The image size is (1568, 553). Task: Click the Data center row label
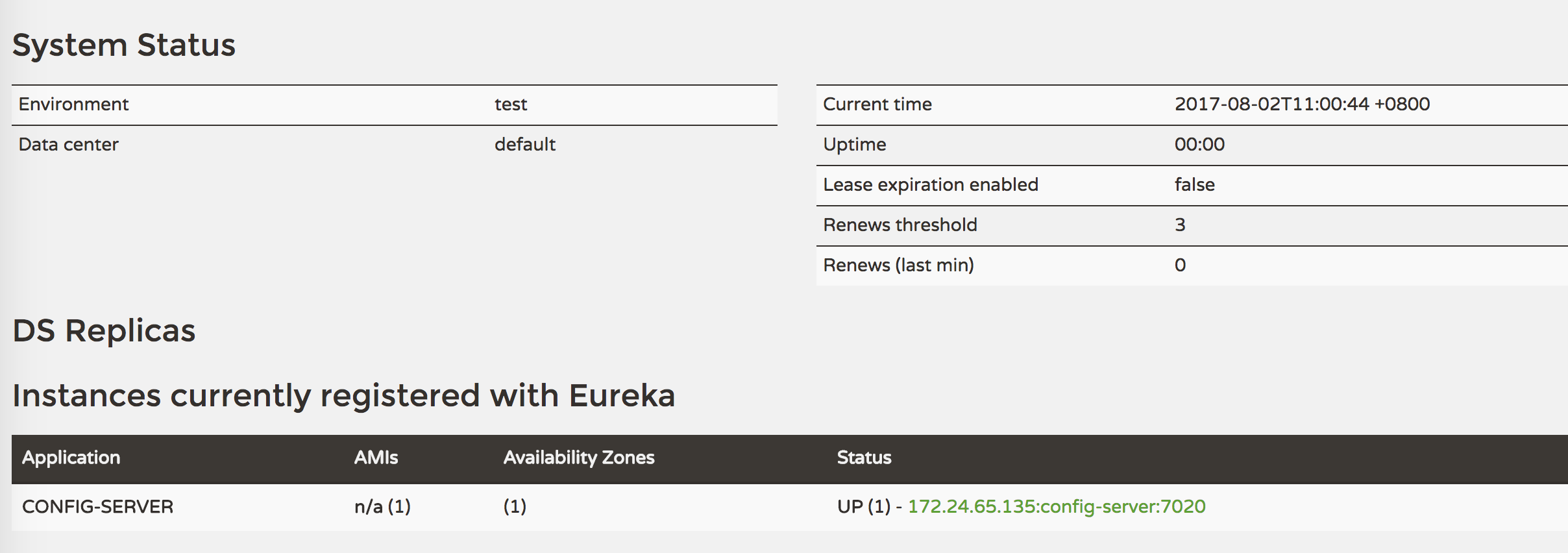[68, 145]
